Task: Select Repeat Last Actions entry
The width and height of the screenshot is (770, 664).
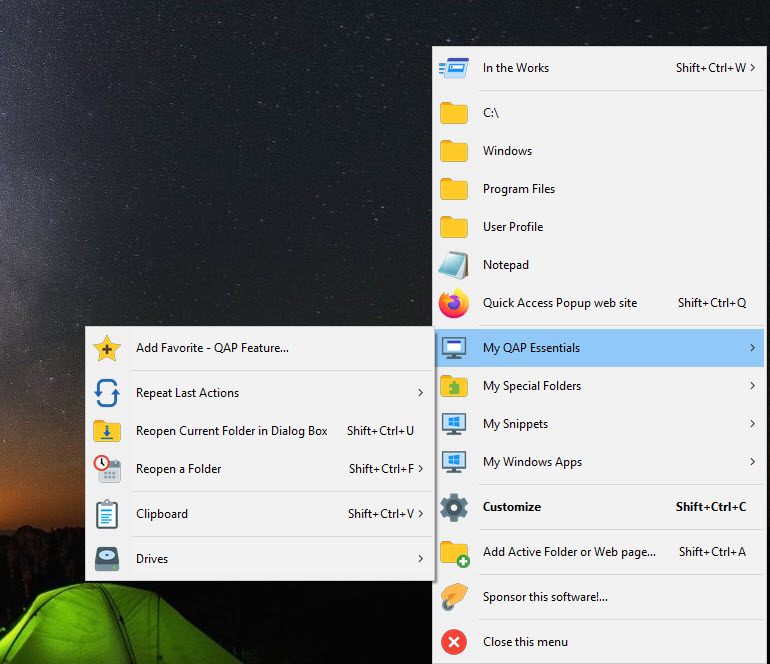Action: point(260,393)
